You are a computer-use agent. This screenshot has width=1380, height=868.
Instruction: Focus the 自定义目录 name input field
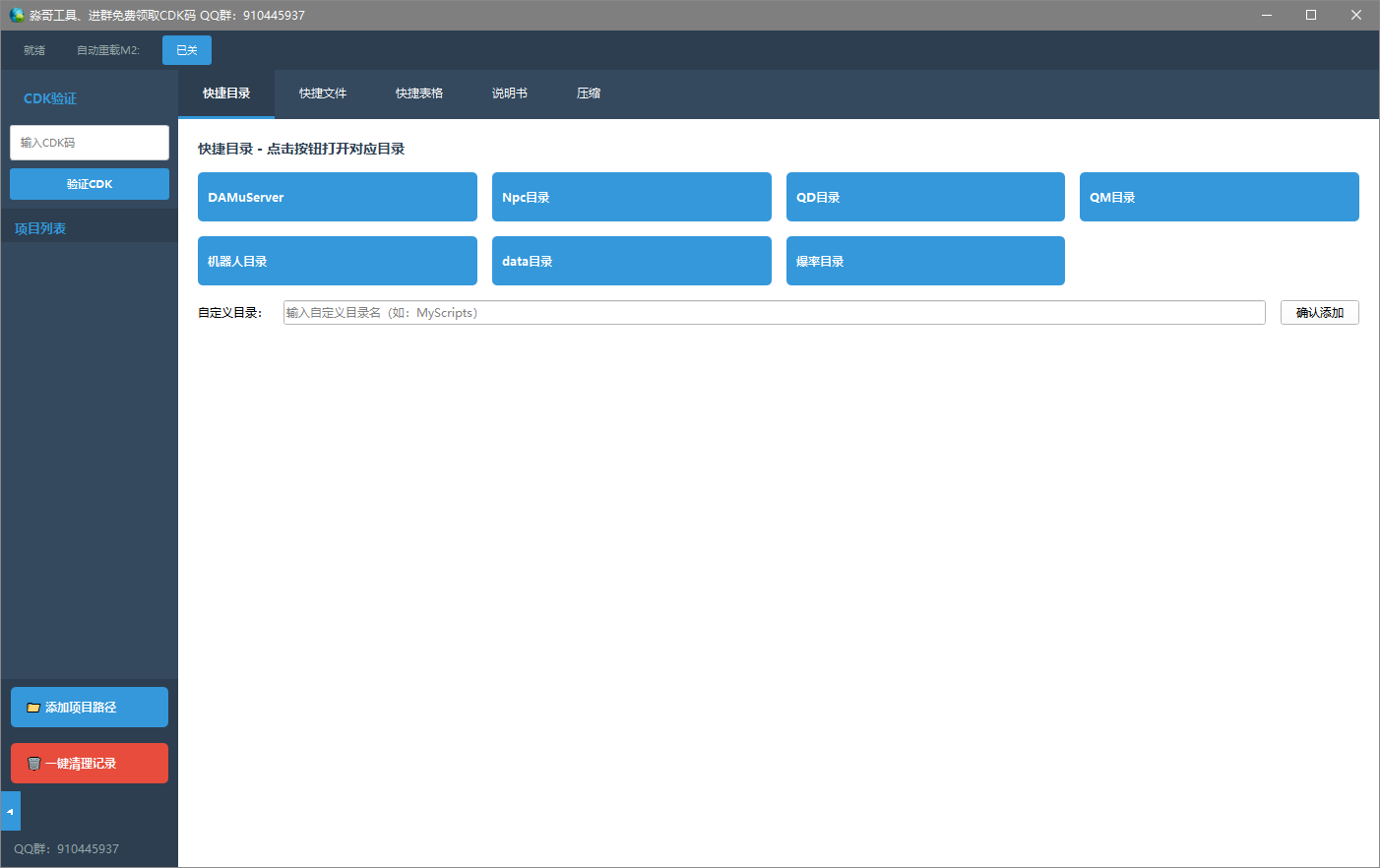774,313
